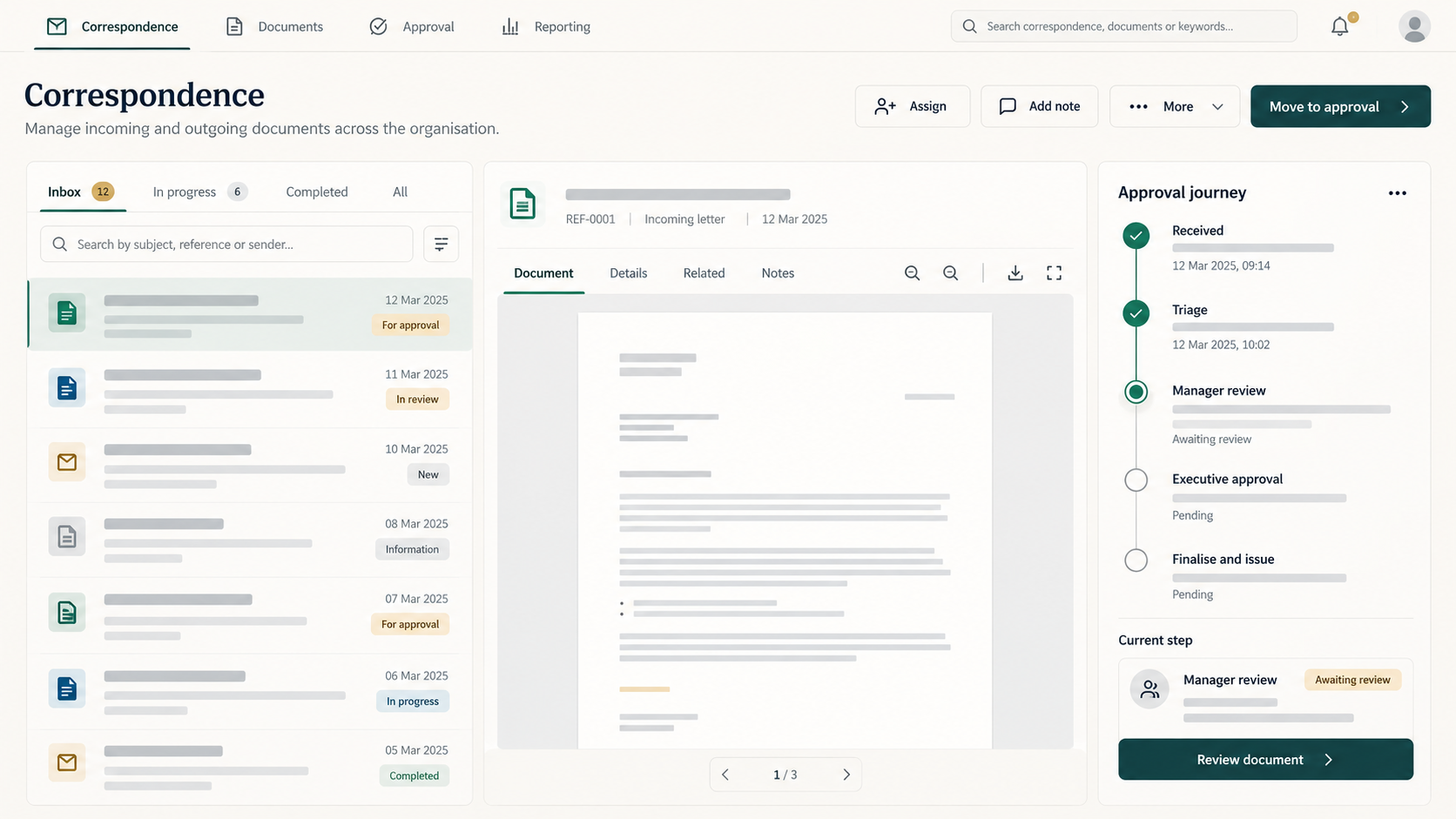
Task: Click the Manager review people icon
Action: [1149, 689]
